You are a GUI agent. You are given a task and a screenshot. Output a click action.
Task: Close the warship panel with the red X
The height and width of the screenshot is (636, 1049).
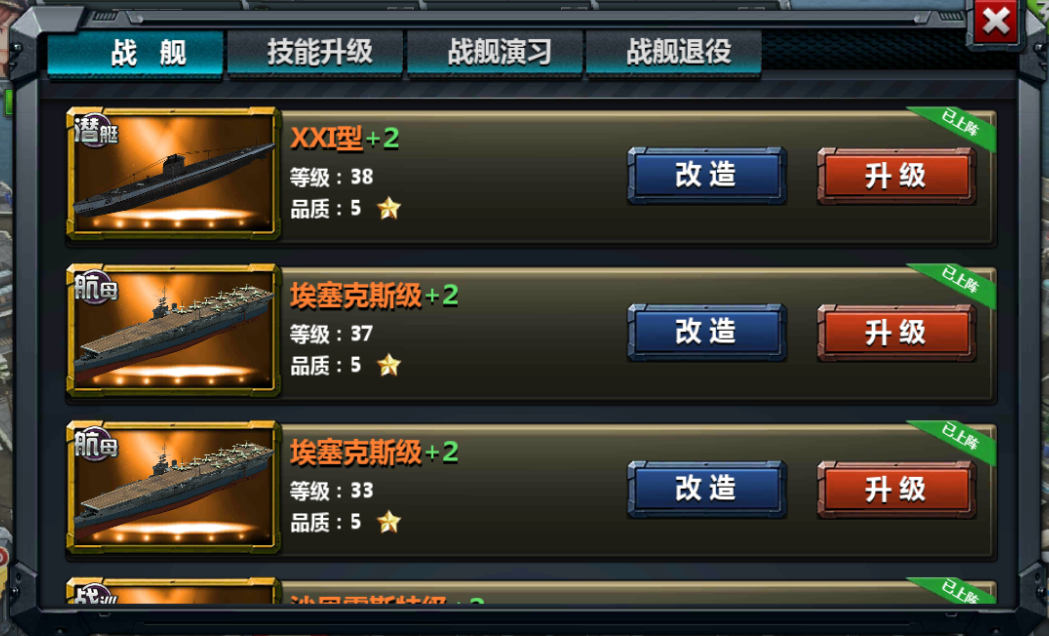[x=995, y=23]
